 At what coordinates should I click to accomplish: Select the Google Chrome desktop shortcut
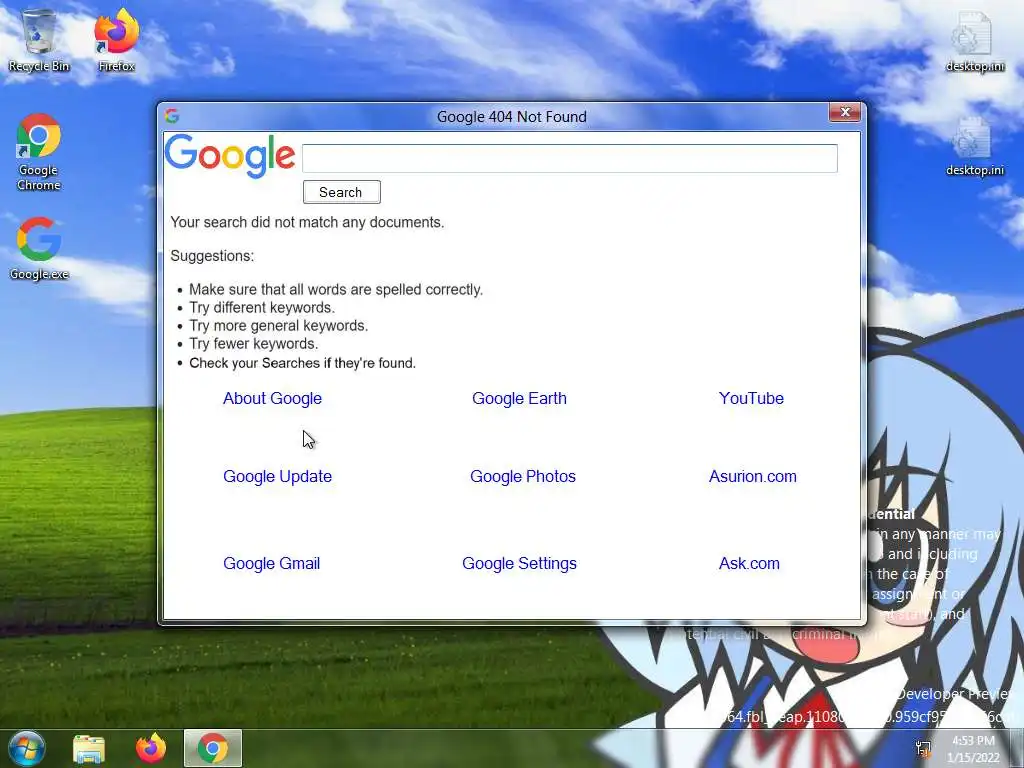pyautogui.click(x=39, y=152)
